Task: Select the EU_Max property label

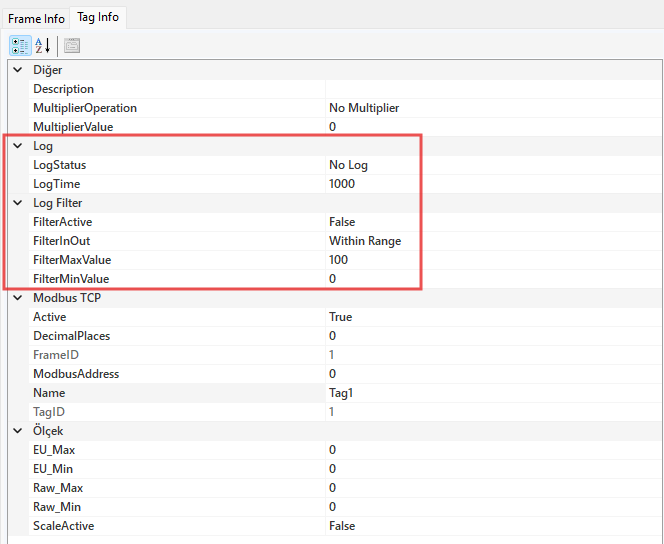Action: tap(54, 450)
